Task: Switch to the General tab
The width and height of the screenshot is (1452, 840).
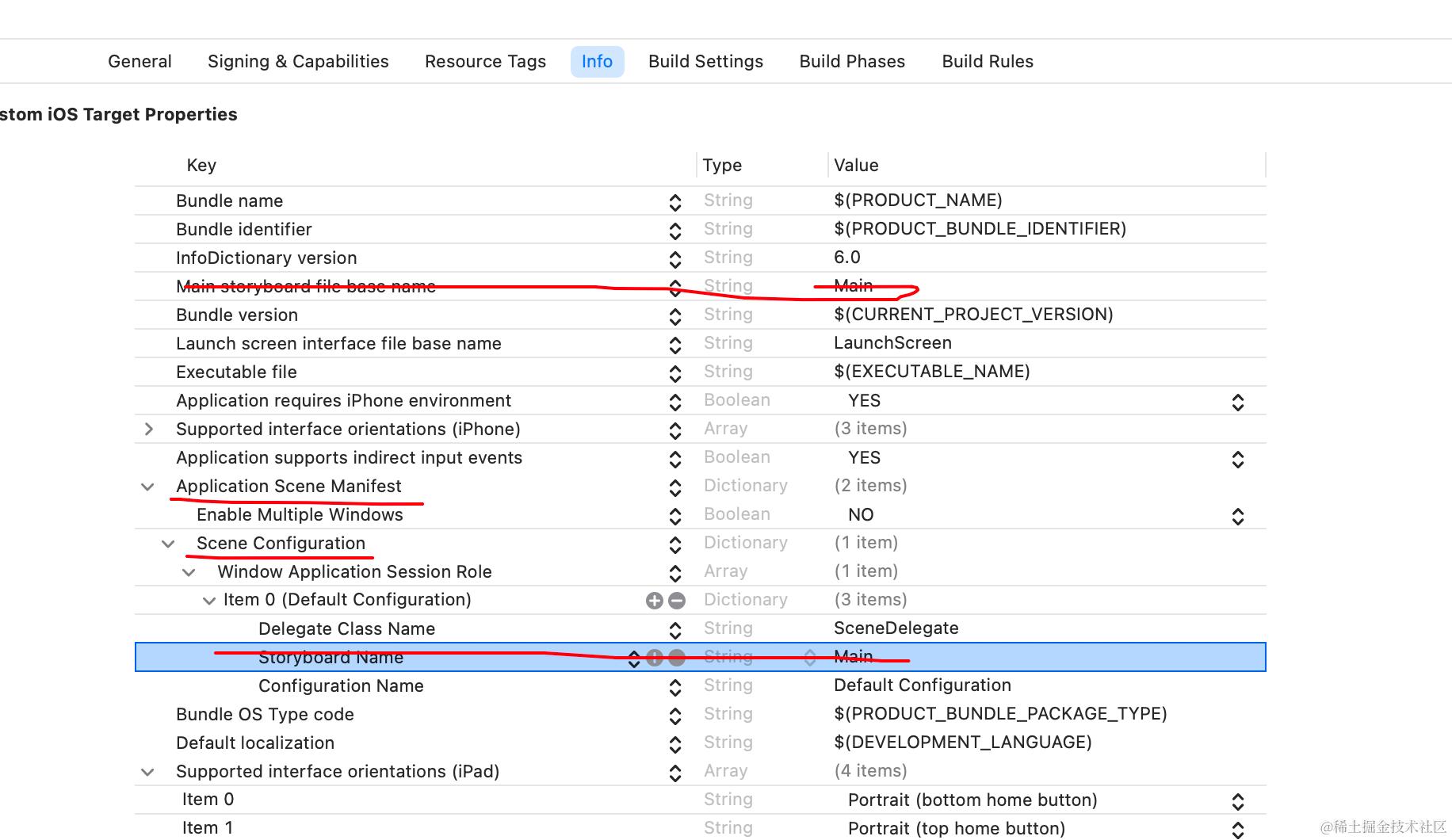Action: (x=139, y=62)
